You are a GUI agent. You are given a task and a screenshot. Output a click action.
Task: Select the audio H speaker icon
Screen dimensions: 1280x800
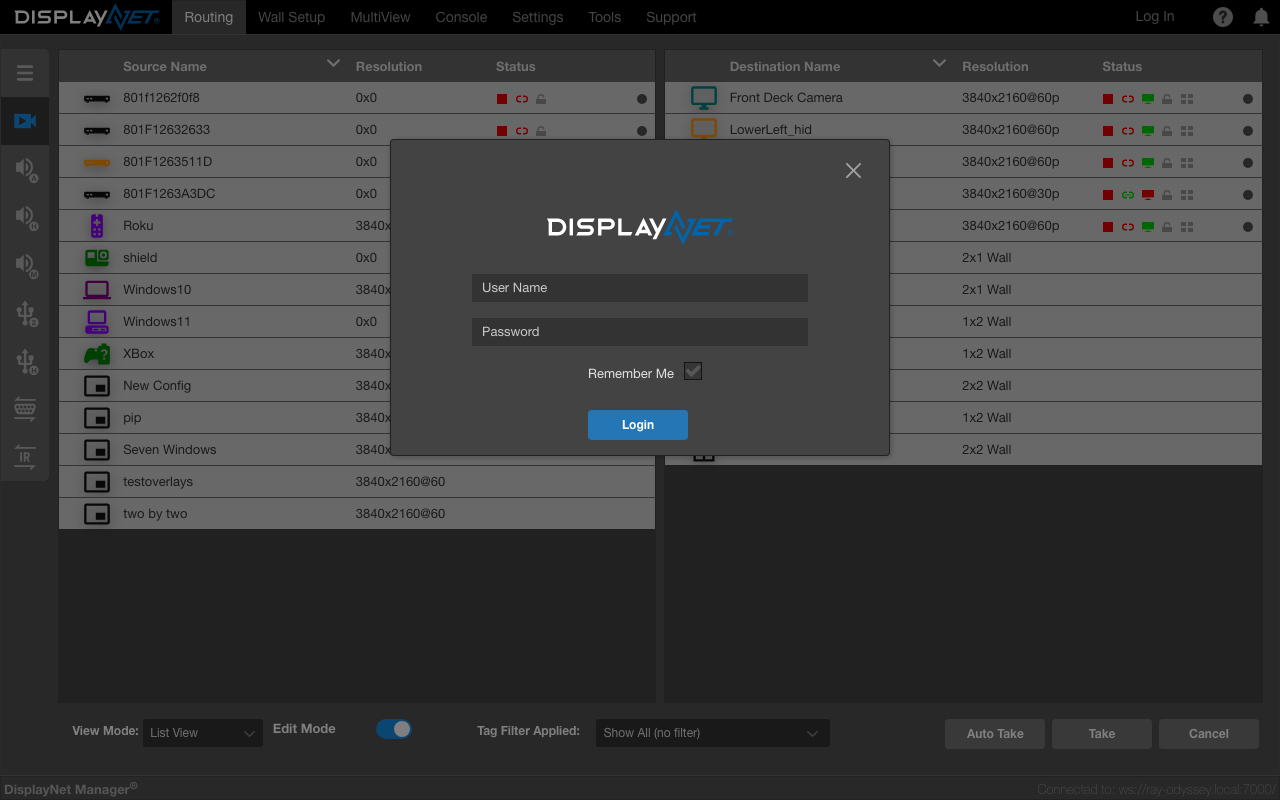tap(26, 217)
